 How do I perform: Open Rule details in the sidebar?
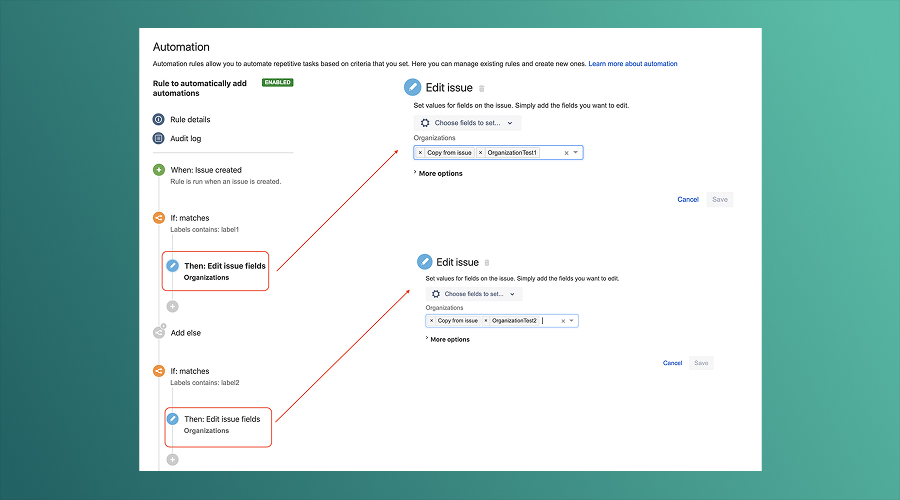pyautogui.click(x=190, y=119)
